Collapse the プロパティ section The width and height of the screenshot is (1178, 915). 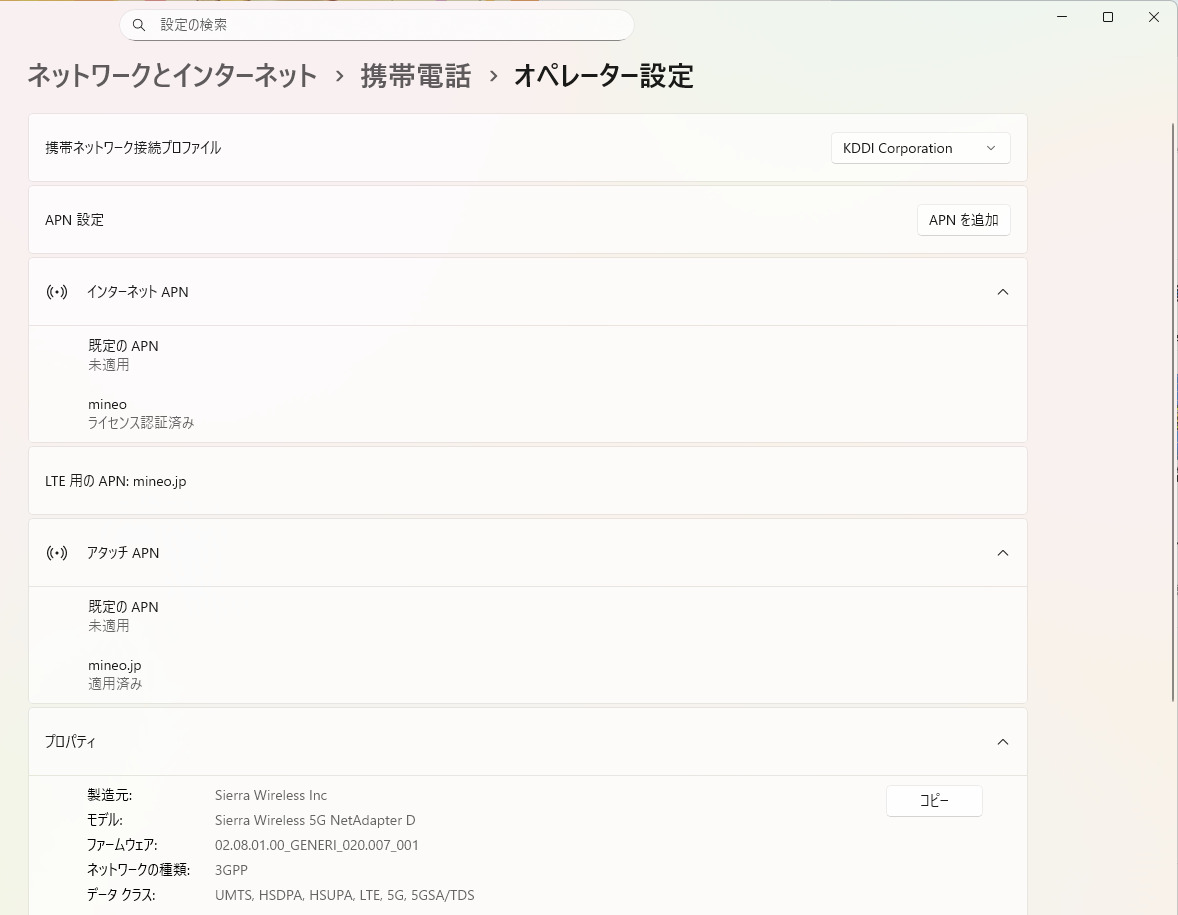point(1003,742)
